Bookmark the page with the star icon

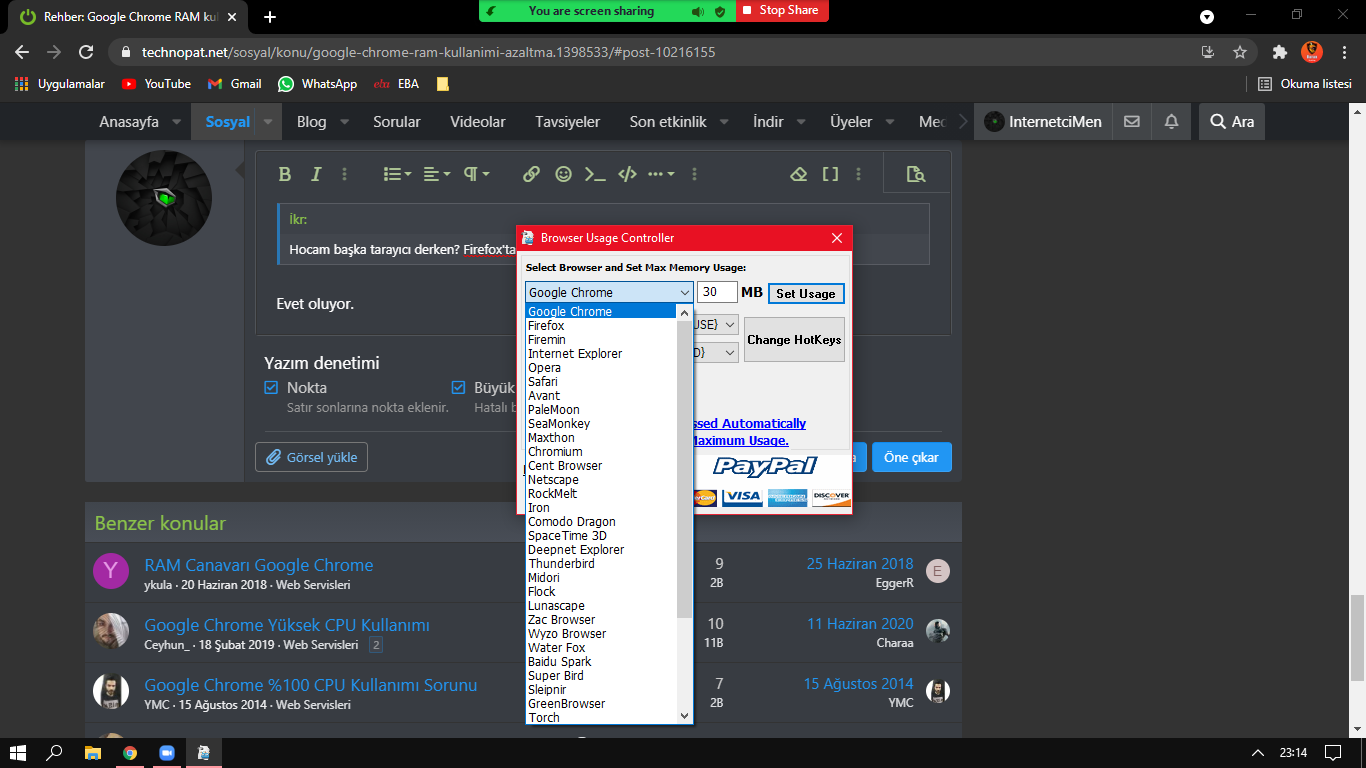1240,52
